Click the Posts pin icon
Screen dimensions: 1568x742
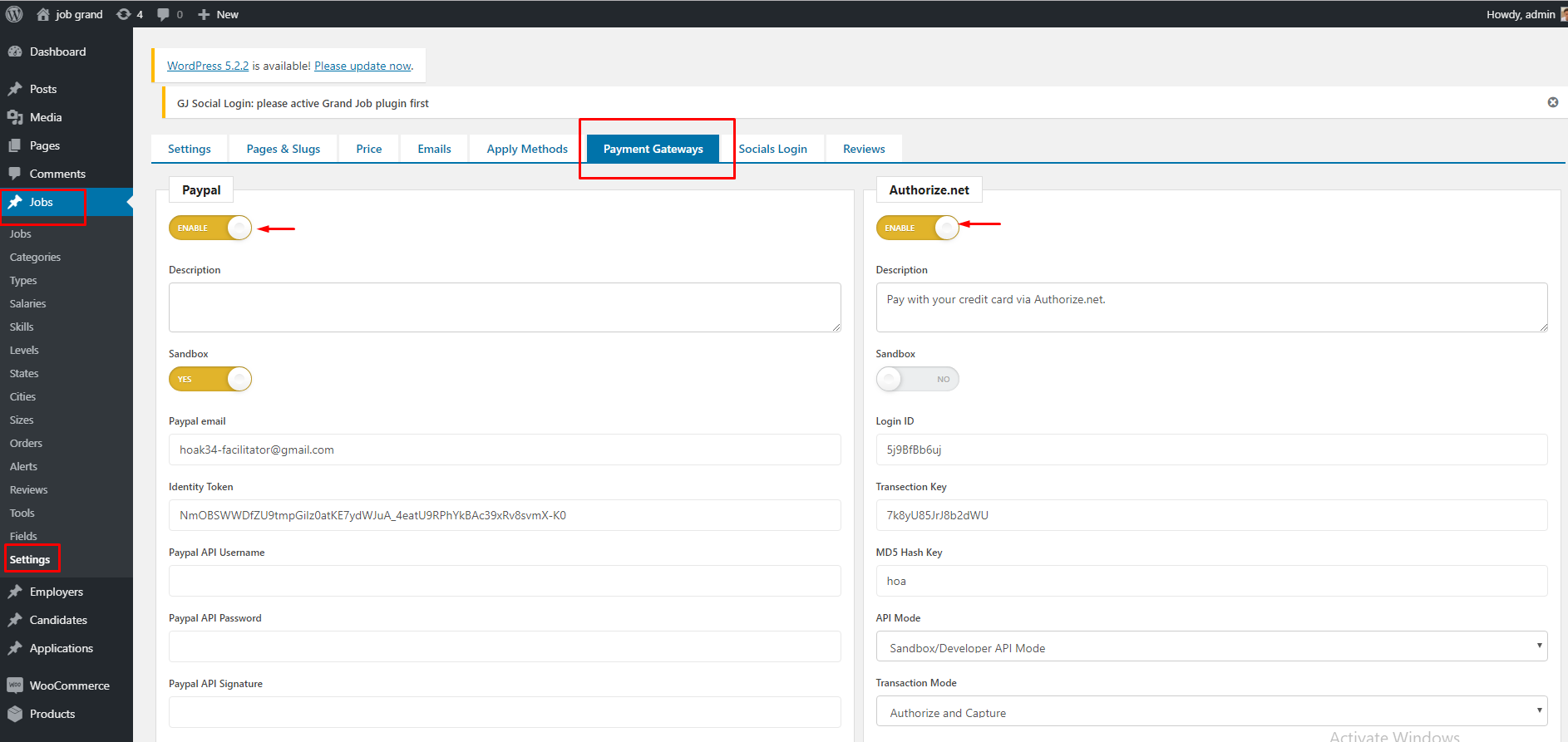click(x=15, y=89)
